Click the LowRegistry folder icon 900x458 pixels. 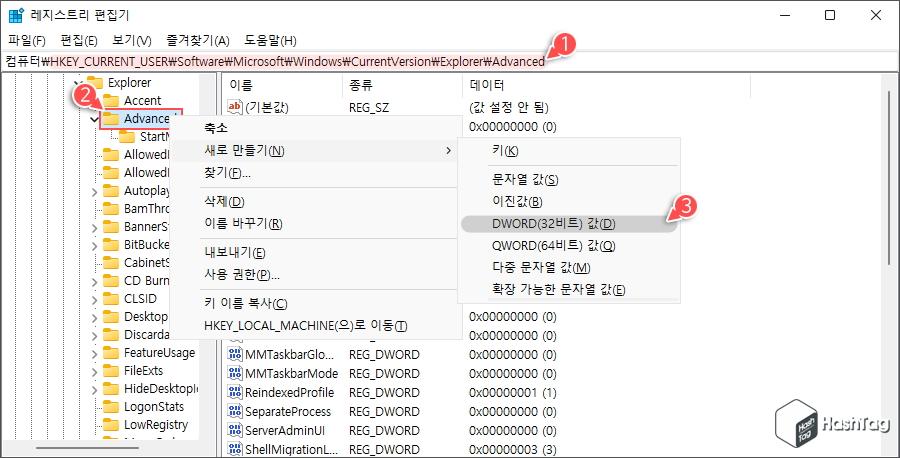(111, 425)
